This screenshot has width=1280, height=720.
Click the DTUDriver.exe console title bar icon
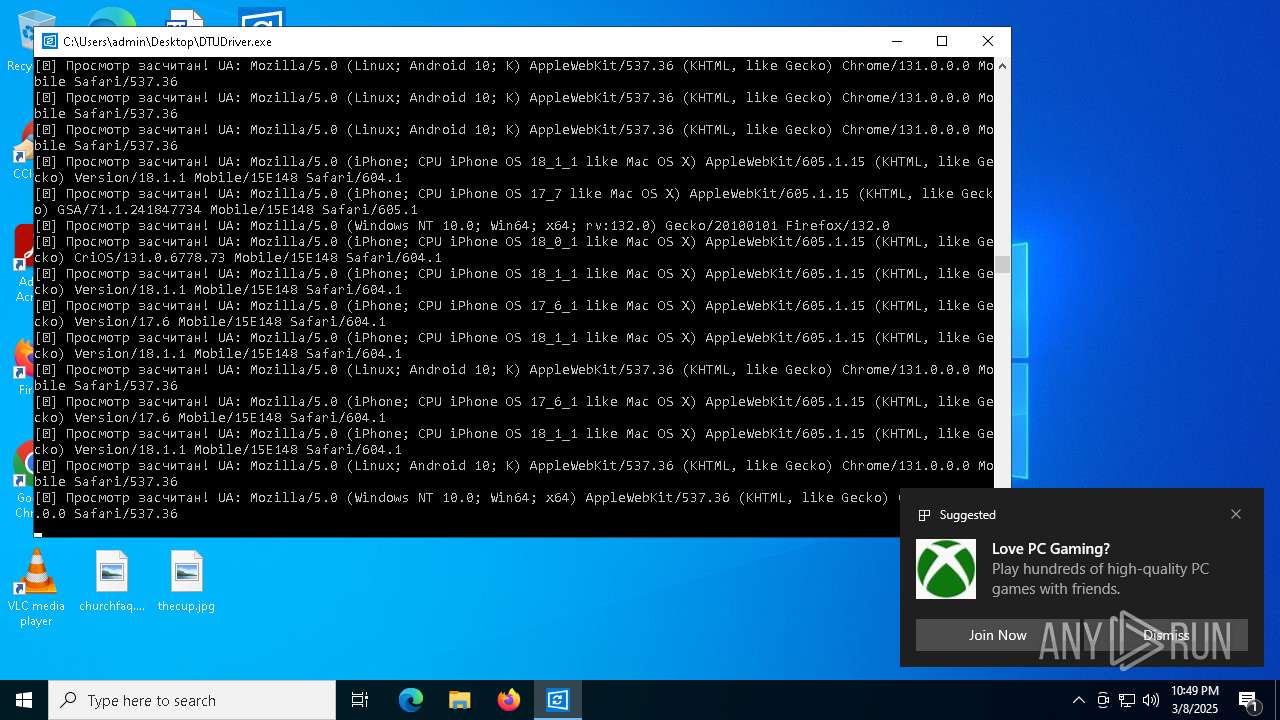pyautogui.click(x=49, y=41)
